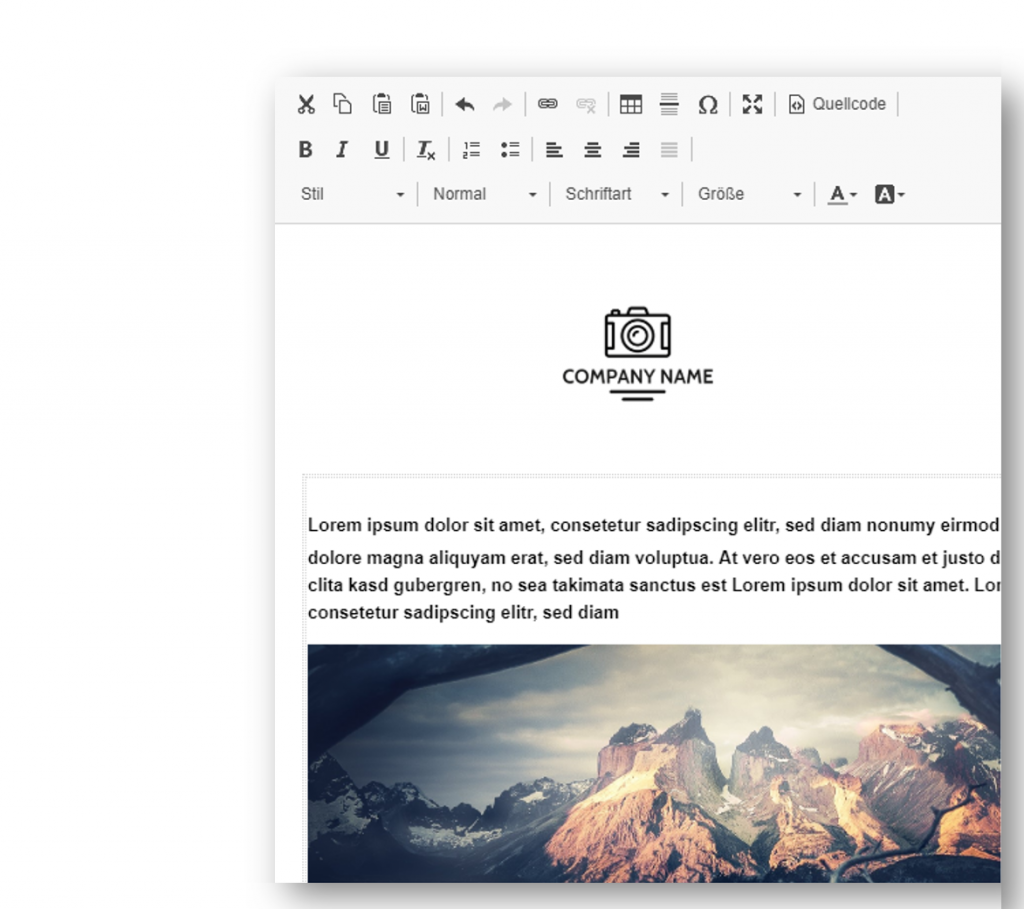Insert a link with the chain icon

547,104
